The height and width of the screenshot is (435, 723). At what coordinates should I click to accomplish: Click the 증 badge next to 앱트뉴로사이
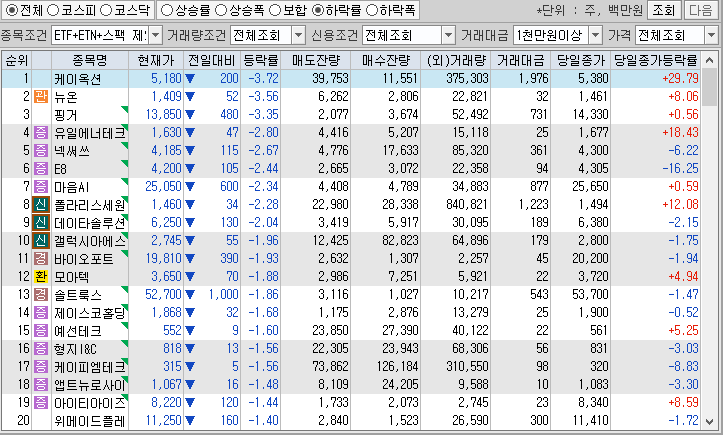41,384
